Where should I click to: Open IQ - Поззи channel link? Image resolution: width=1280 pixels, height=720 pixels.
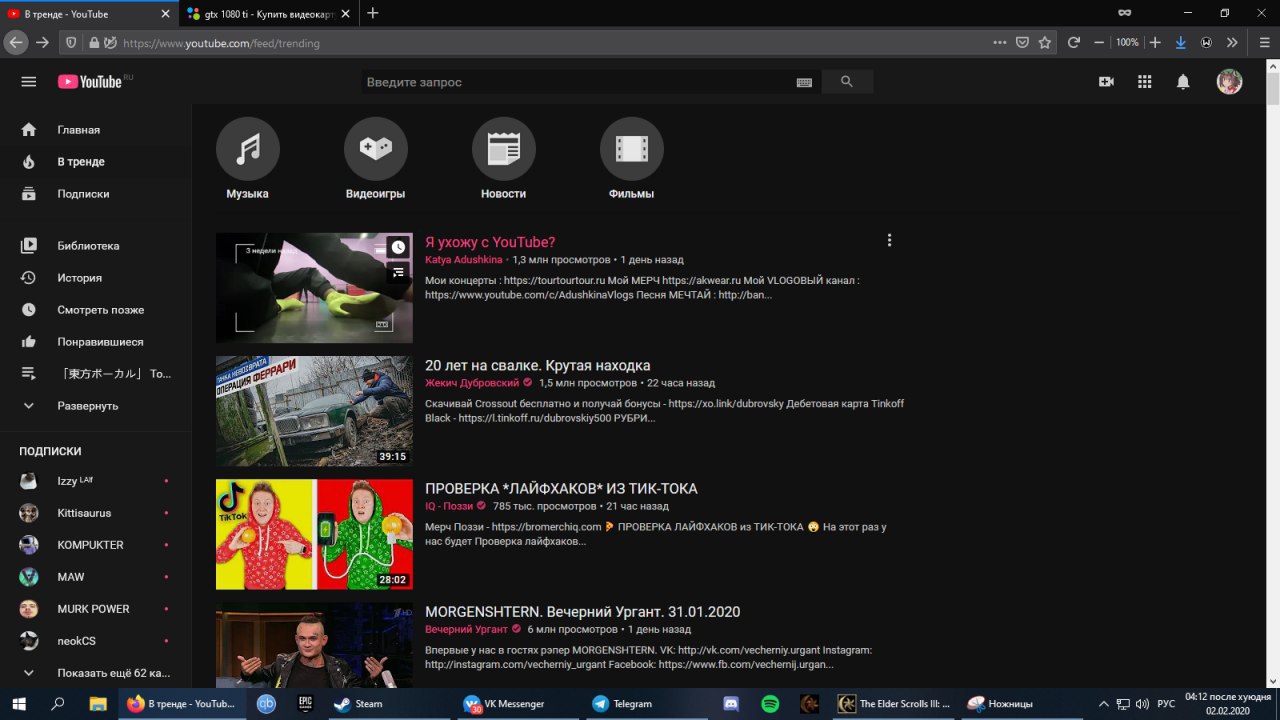(x=449, y=506)
